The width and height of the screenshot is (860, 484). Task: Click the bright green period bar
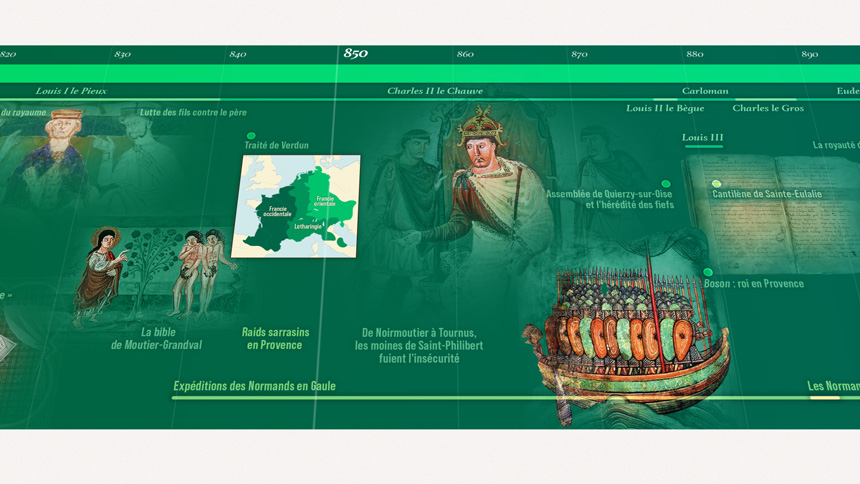(x=430, y=74)
